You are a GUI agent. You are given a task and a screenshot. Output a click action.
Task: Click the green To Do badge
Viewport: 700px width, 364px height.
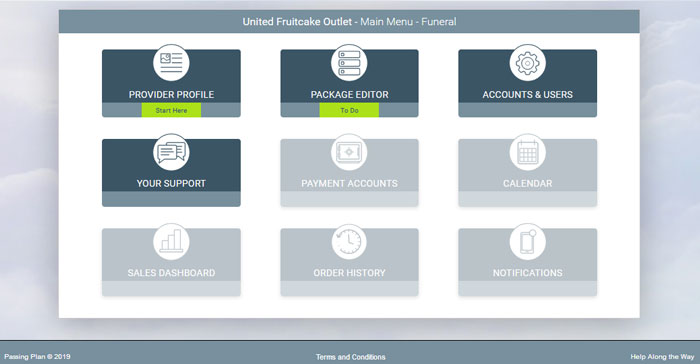[x=349, y=110]
